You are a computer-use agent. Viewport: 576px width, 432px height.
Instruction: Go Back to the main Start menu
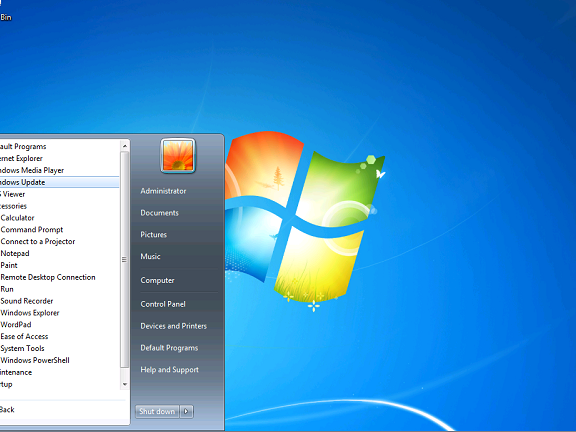click(7, 410)
